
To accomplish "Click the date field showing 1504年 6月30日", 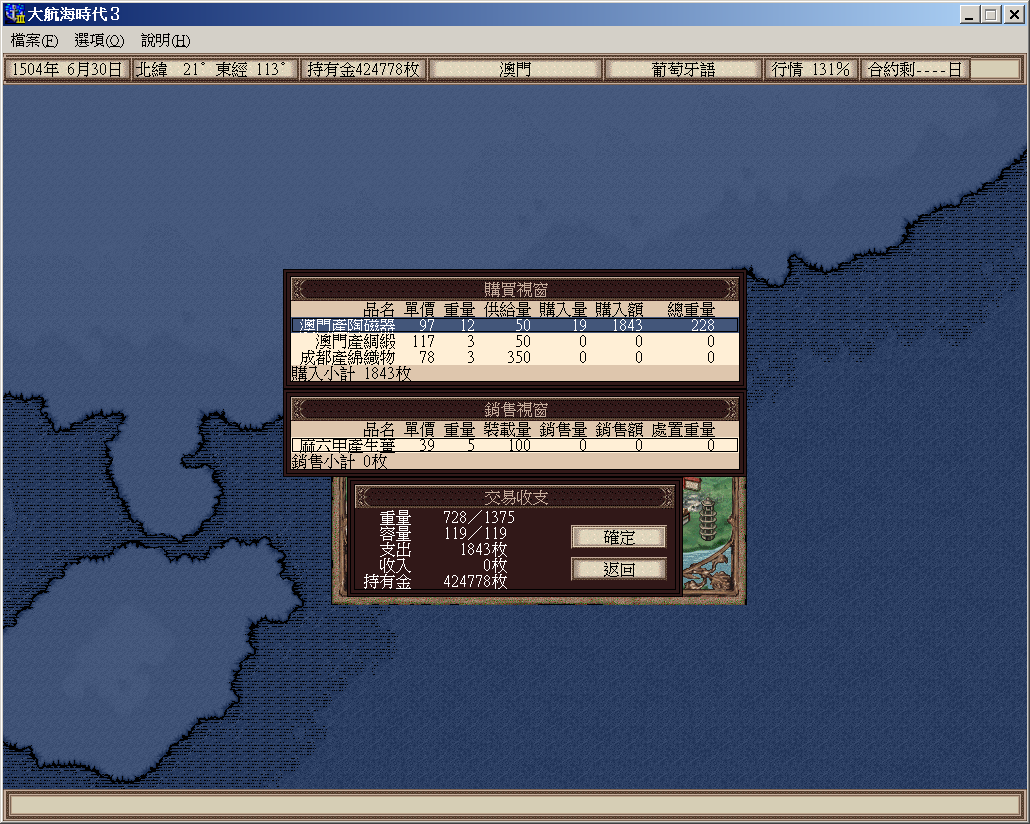I will pos(67,70).
